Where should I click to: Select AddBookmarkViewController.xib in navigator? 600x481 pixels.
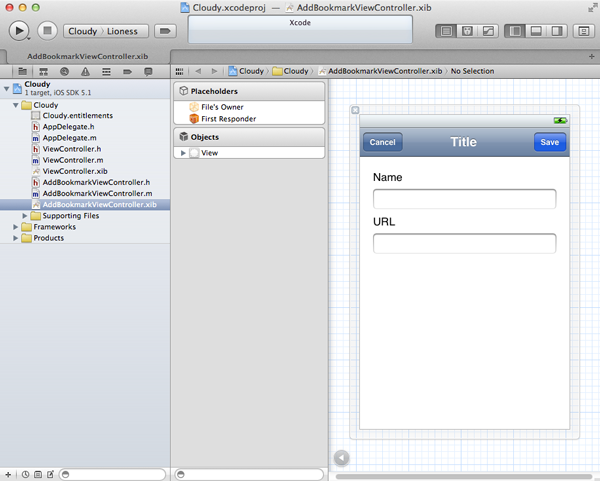pyautogui.click(x=85, y=205)
